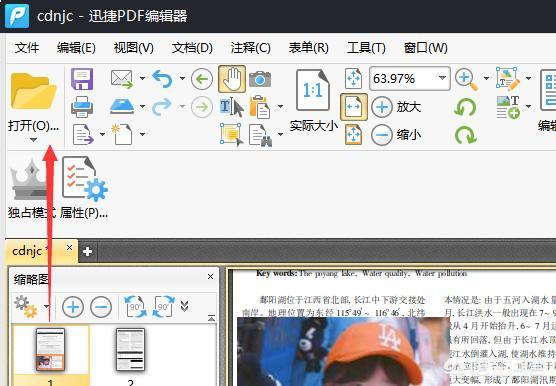Send the document by email via the envelope icon
556x386 pixels.
pos(122,79)
